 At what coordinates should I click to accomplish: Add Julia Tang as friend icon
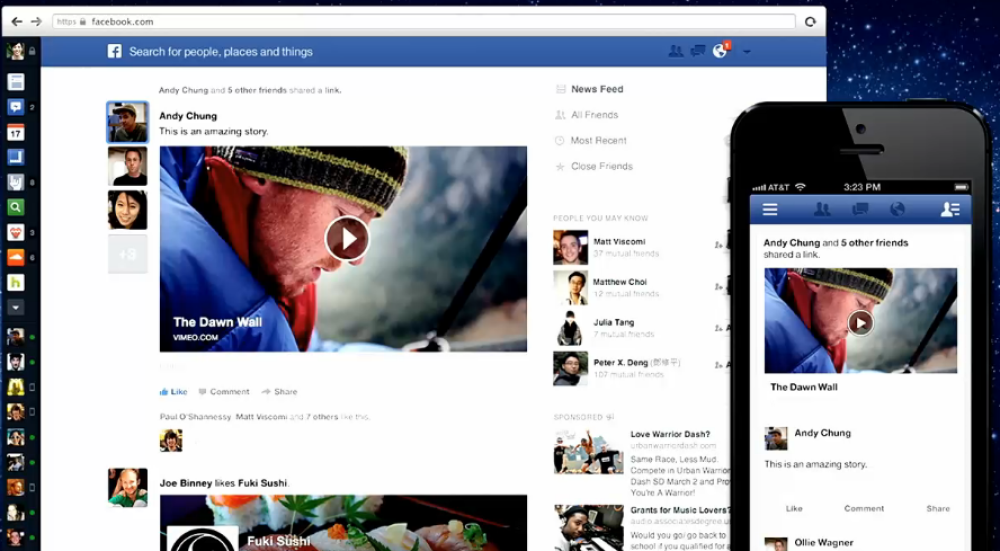tap(719, 328)
